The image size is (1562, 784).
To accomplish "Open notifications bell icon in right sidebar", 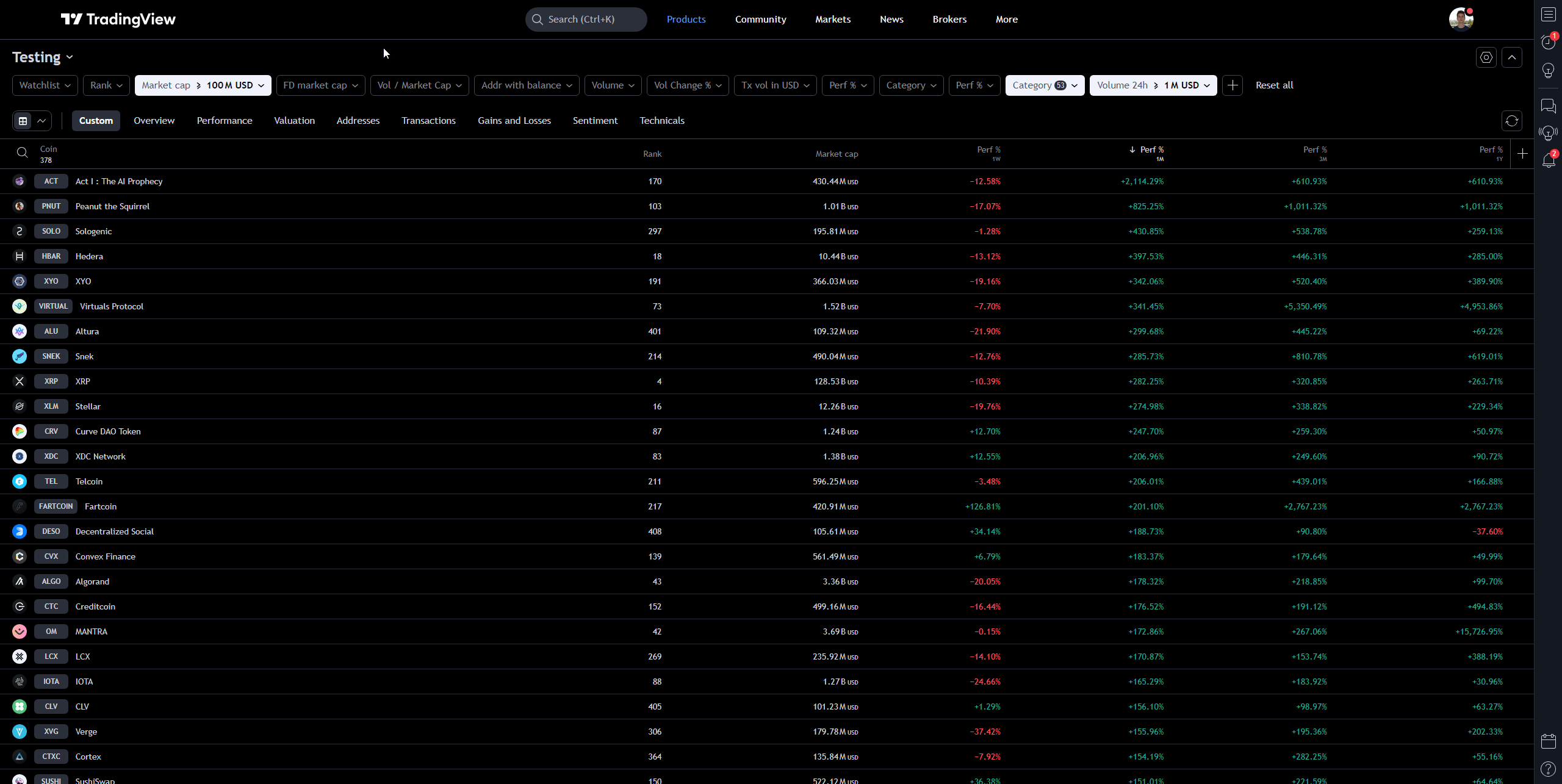I will pyautogui.click(x=1549, y=160).
